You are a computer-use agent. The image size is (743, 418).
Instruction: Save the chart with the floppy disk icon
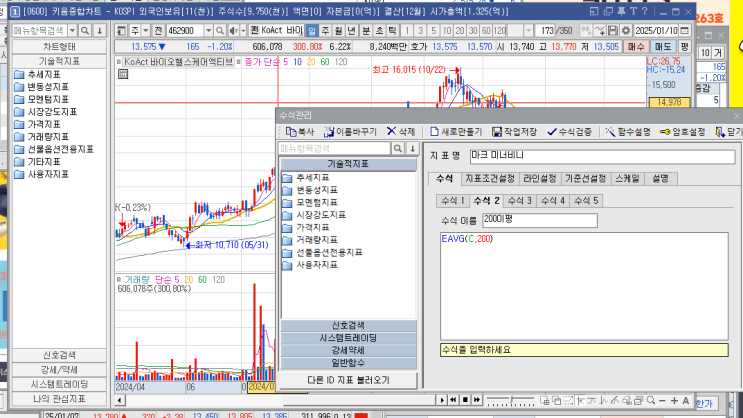pos(613,31)
